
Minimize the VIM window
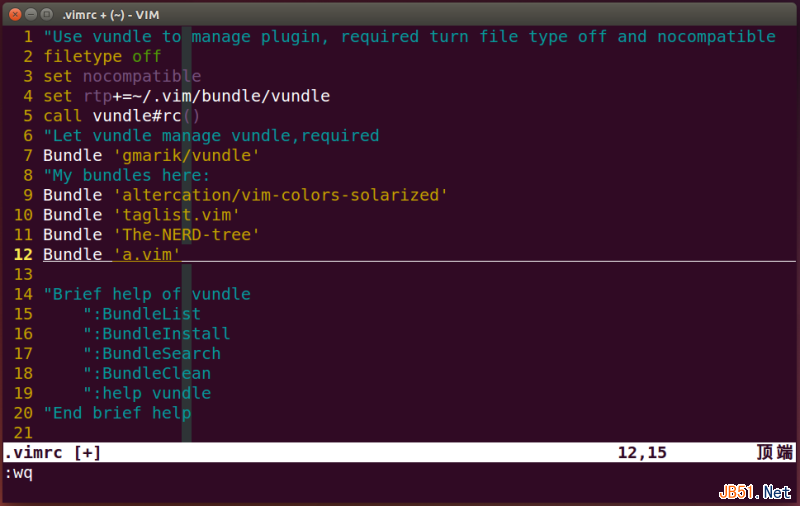click(29, 14)
